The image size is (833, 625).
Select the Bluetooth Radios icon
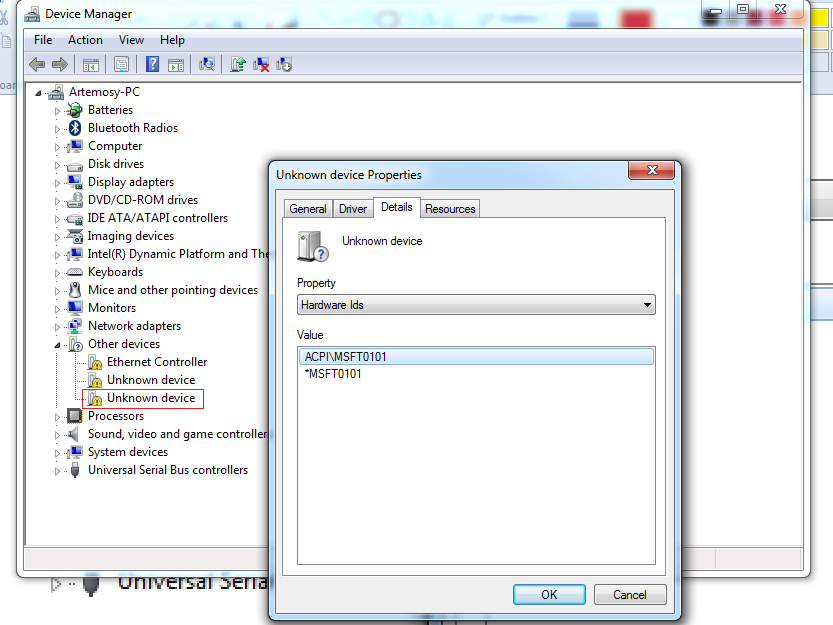click(x=75, y=128)
